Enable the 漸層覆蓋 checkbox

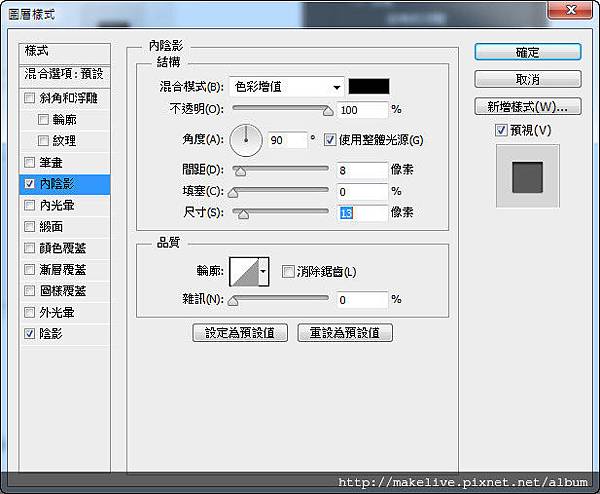[29, 270]
